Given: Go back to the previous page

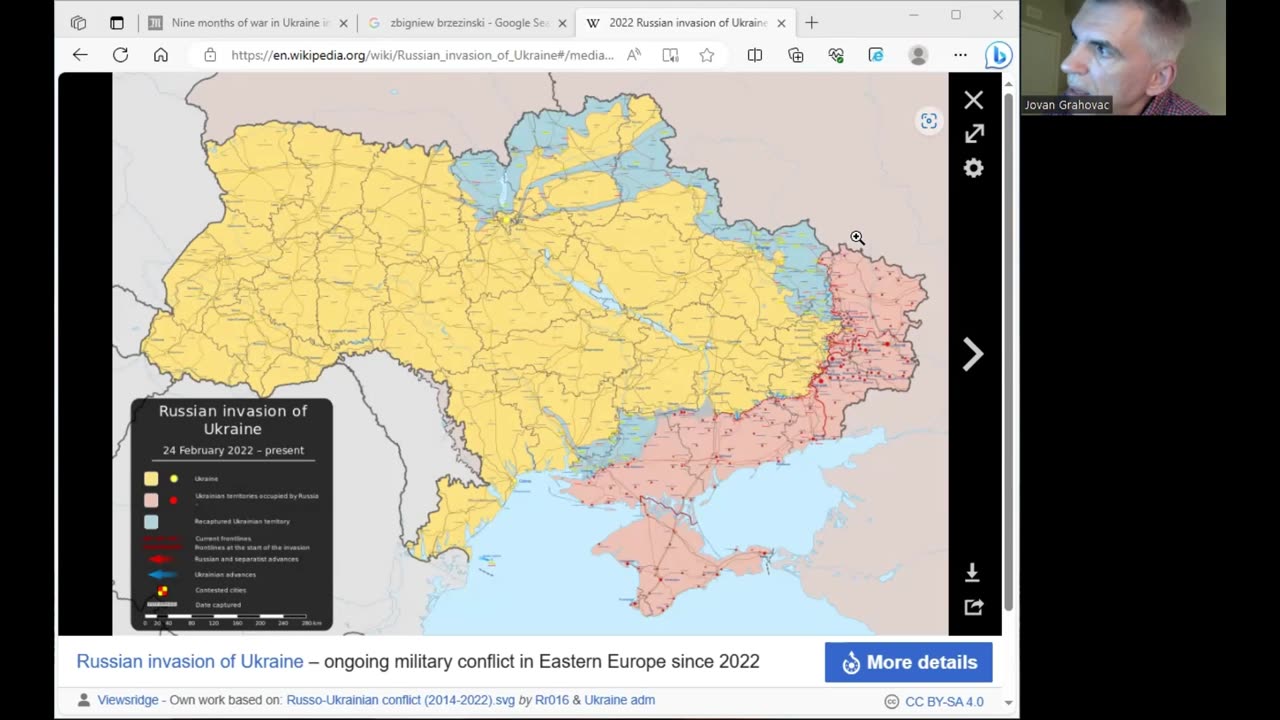Looking at the screenshot, I should 80,55.
